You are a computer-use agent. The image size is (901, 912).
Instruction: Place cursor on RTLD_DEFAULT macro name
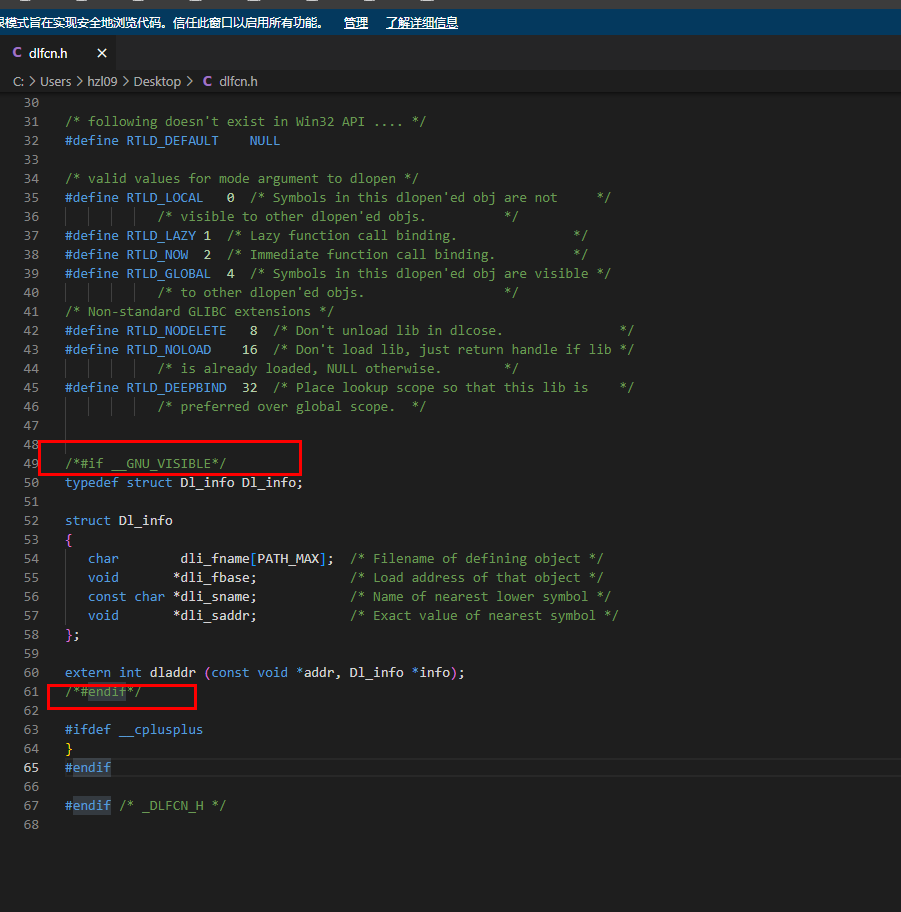pos(172,141)
